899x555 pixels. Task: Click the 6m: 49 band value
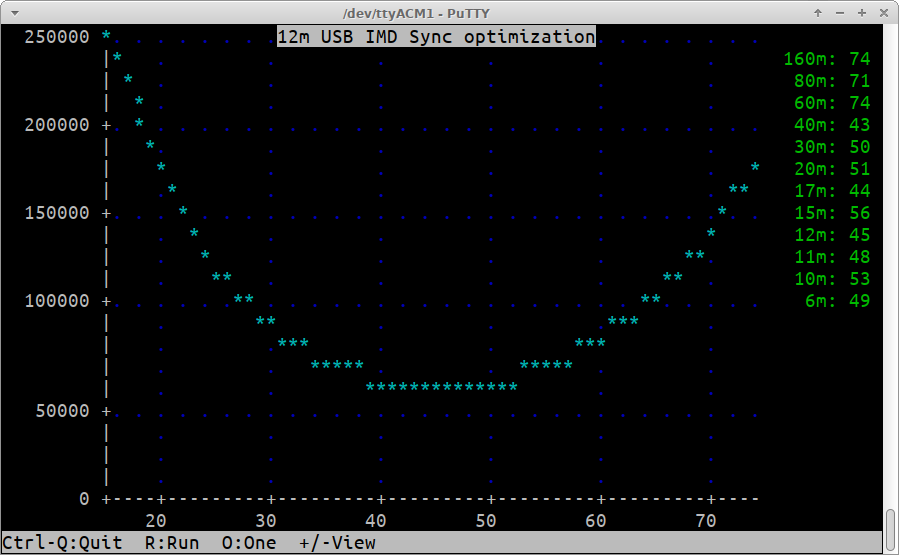[837, 301]
